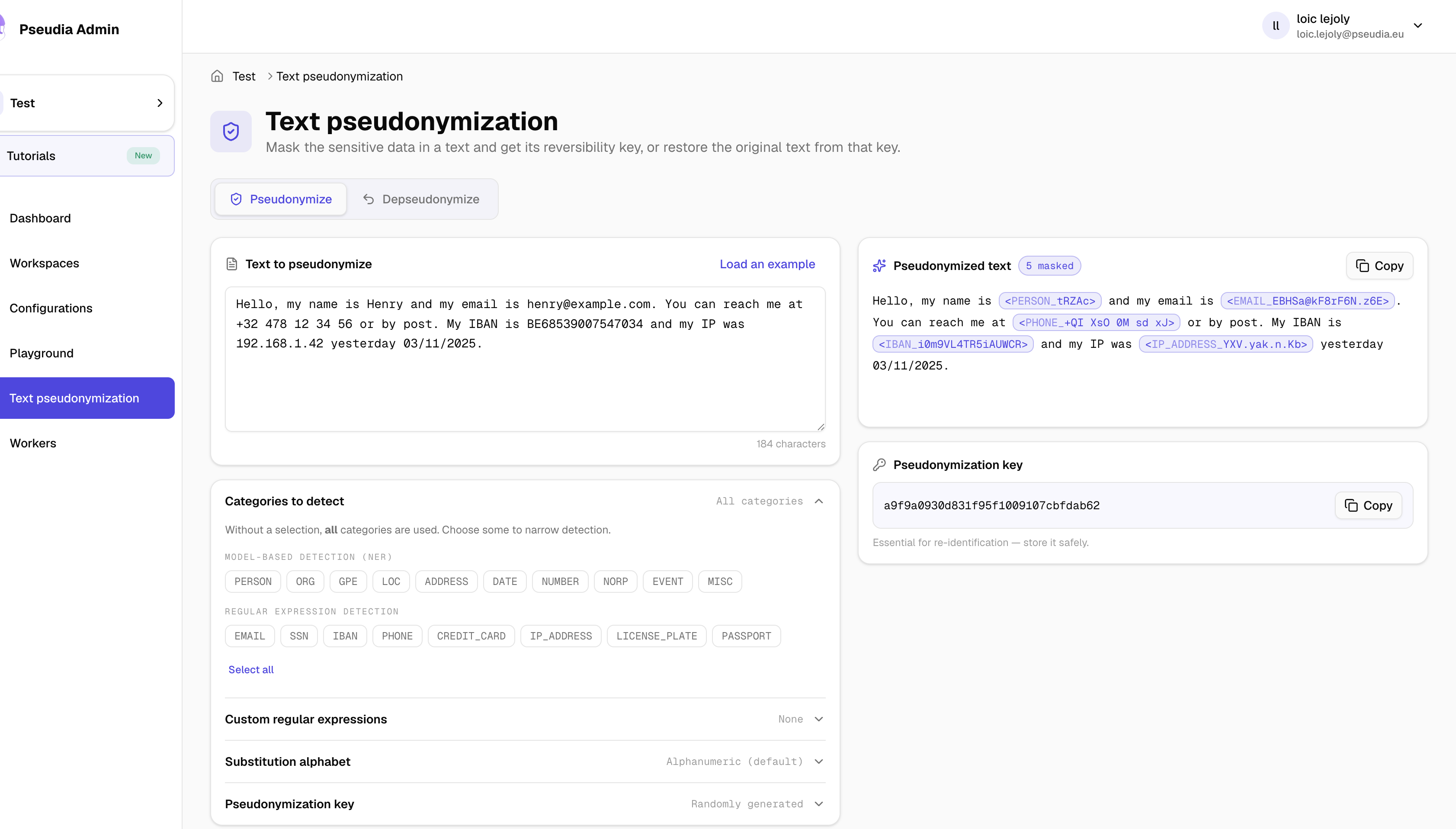1456x829 pixels.
Task: Click the sparkle icon beside Pseudonymized text
Action: [x=879, y=266]
